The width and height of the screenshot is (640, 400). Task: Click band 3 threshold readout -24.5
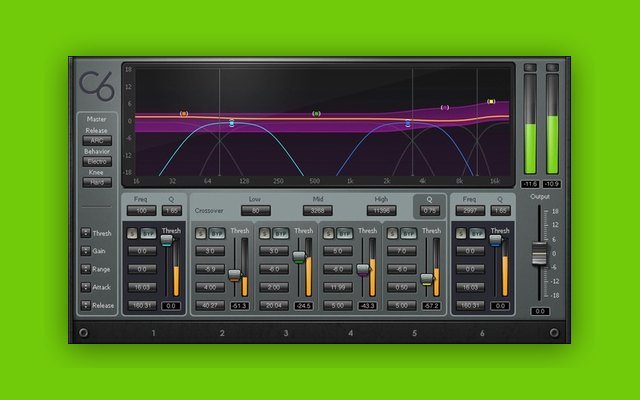[x=304, y=306]
